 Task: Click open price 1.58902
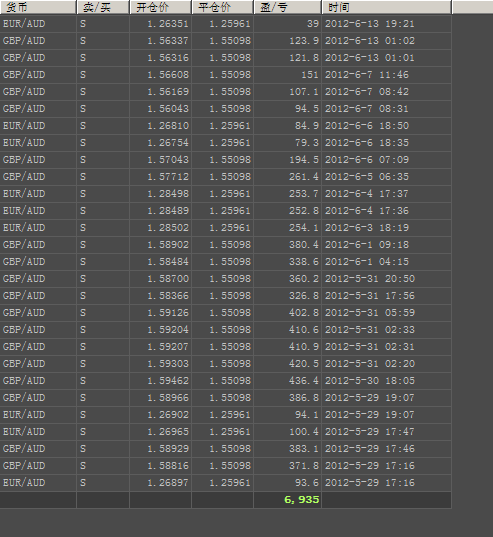click(168, 245)
